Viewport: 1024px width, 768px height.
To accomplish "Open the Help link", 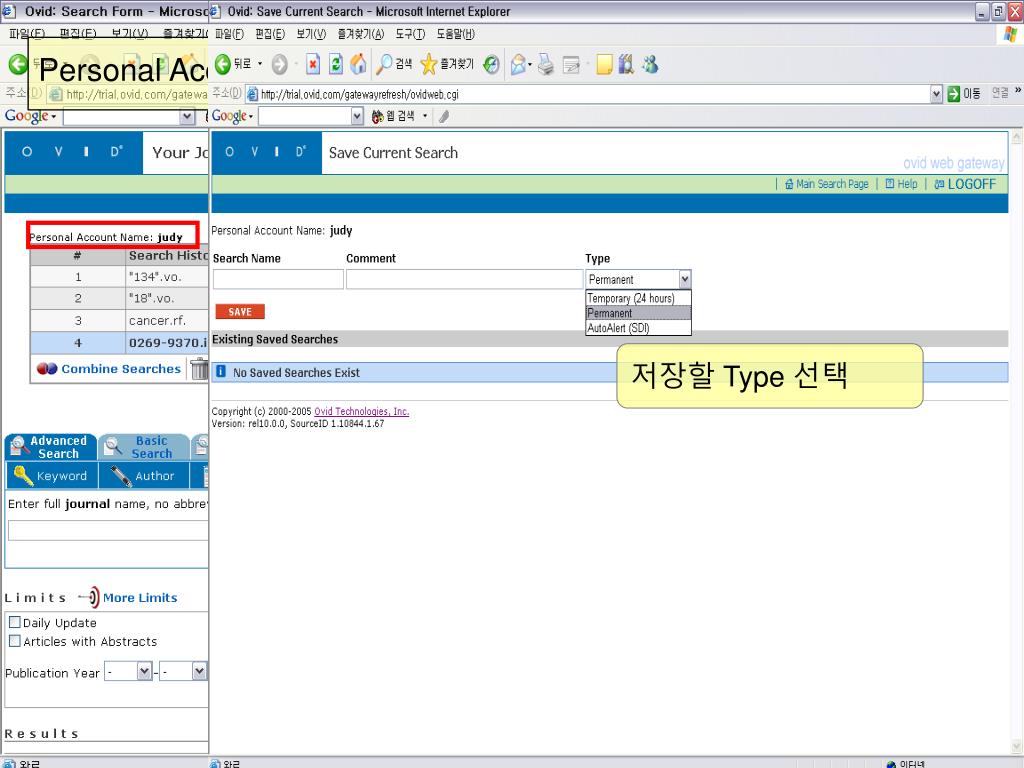I will point(907,184).
